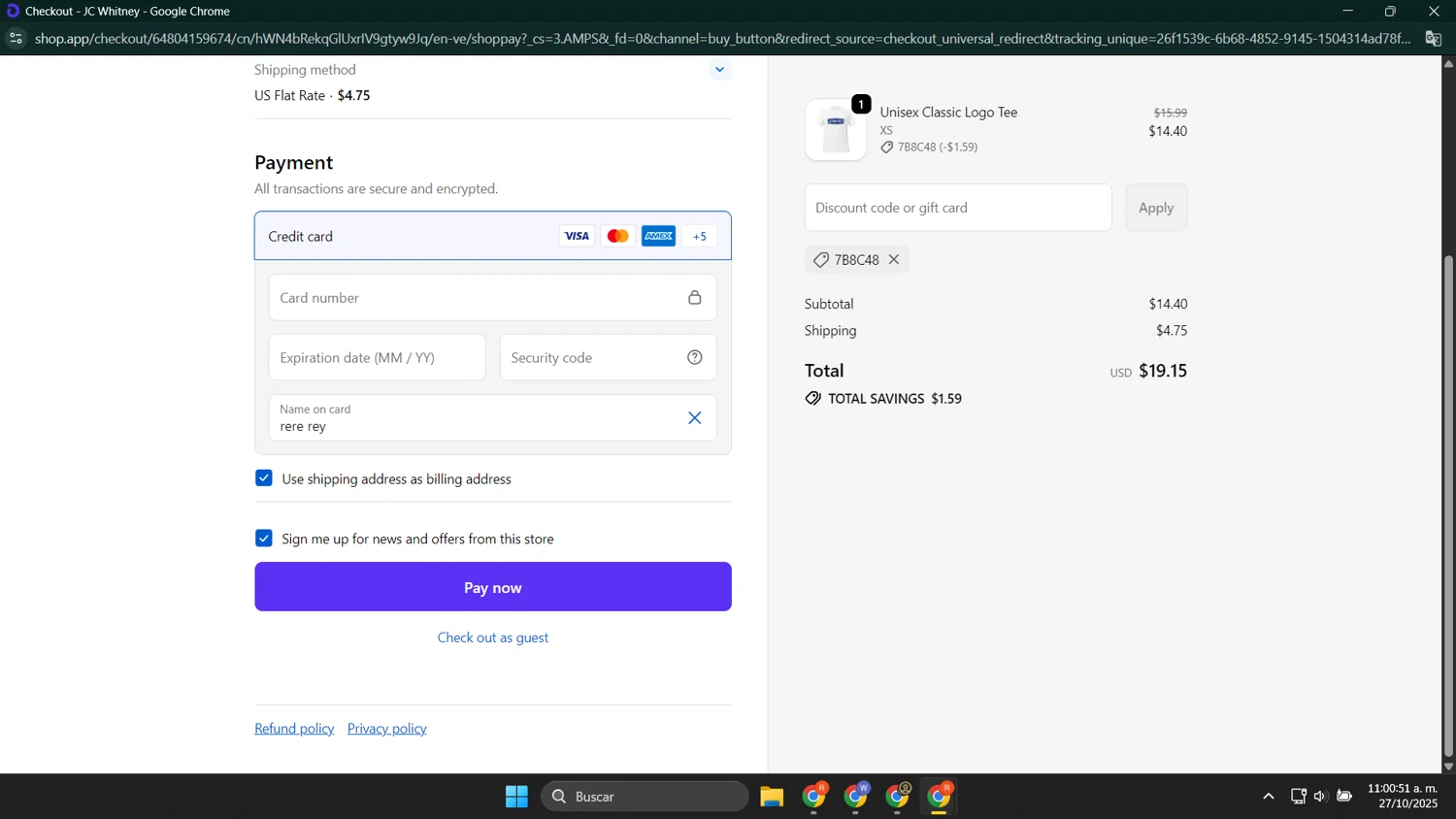This screenshot has height=819, width=1456.
Task: Open the network status tray icon
Action: pos(1298,797)
